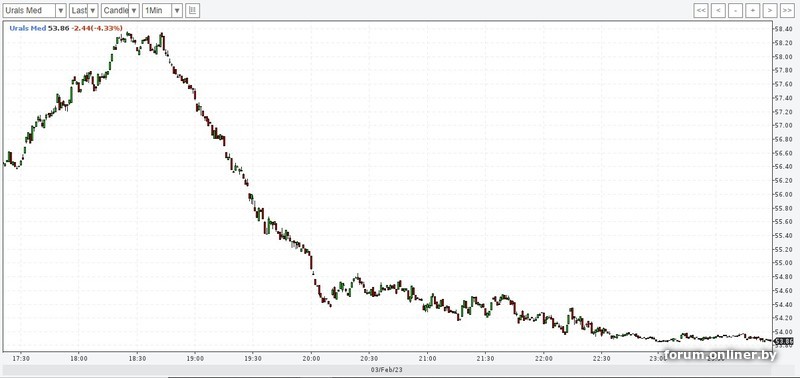Screen dimensions: 800x378
Task: Click the 22:30 time axis label
Action: pyautogui.click(x=602, y=358)
